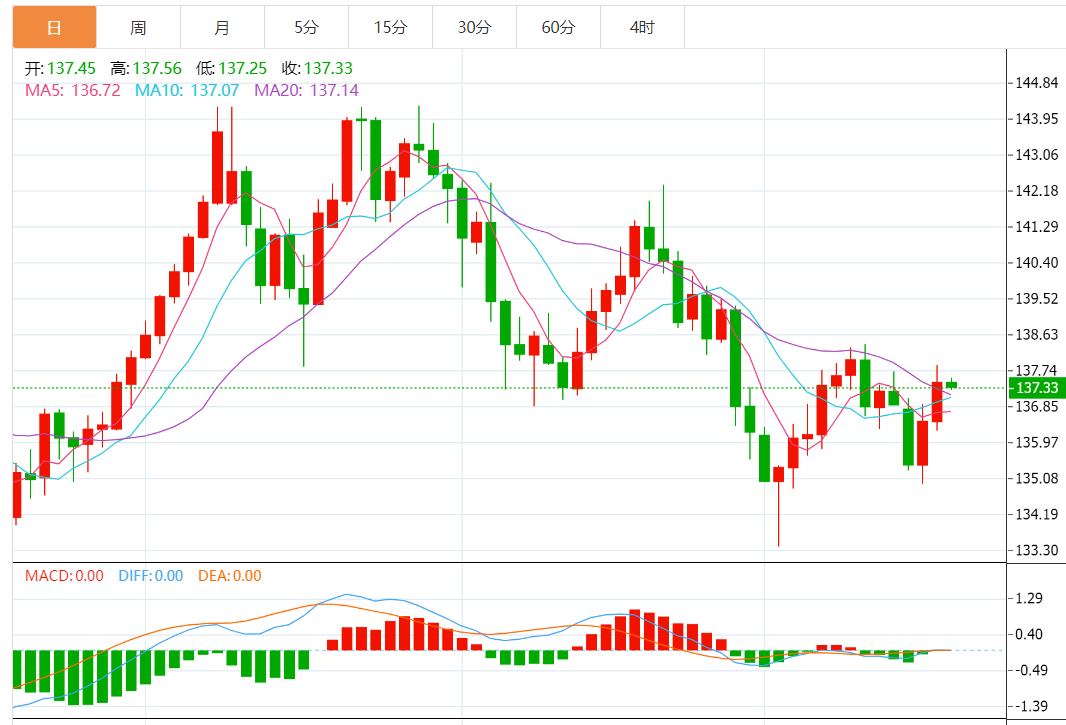Switch to the 周 weekly tab
Viewport: 1066px width, 725px height.
click(x=138, y=27)
